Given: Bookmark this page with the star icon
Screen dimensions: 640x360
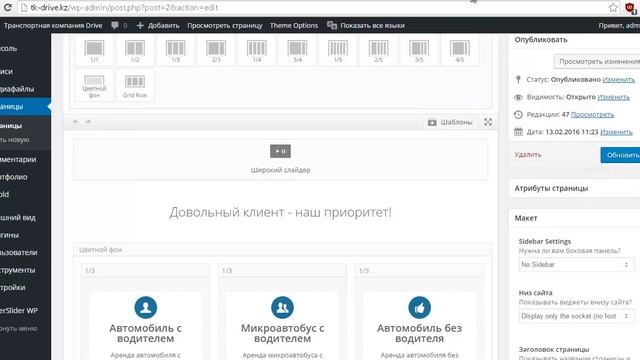Looking at the screenshot, I should 613,7.
